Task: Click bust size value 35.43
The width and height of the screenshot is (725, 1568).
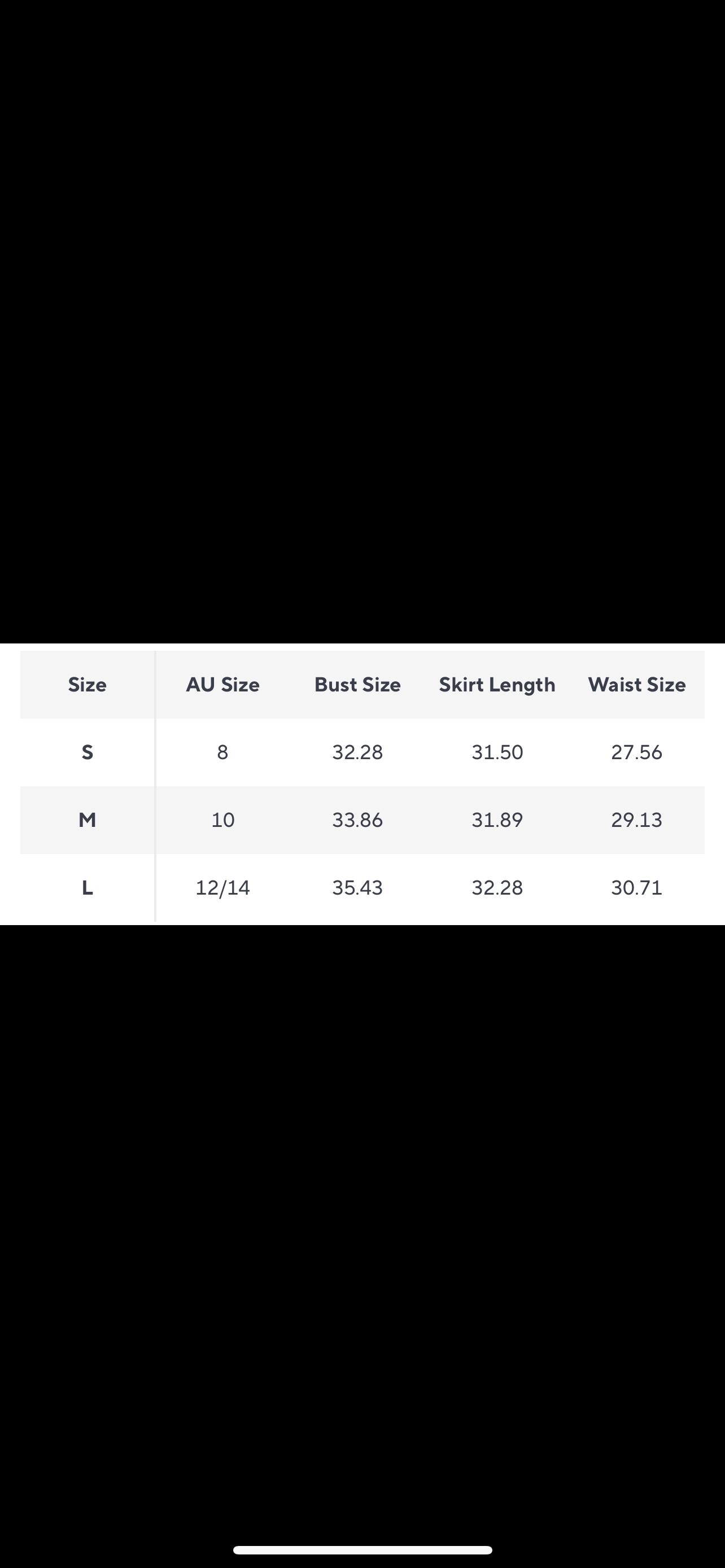Action: coord(357,888)
